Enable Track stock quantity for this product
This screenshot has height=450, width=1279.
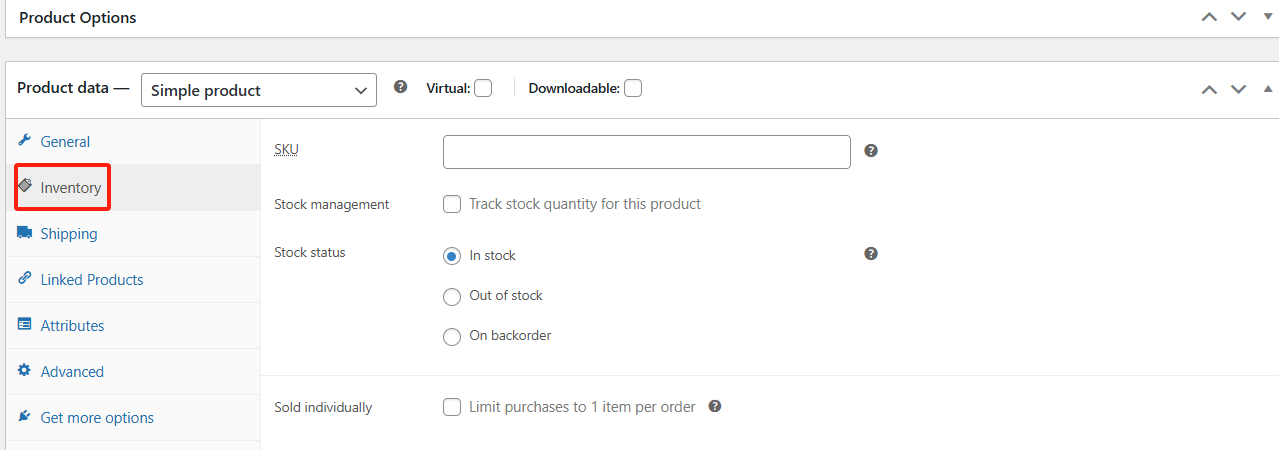(x=452, y=204)
